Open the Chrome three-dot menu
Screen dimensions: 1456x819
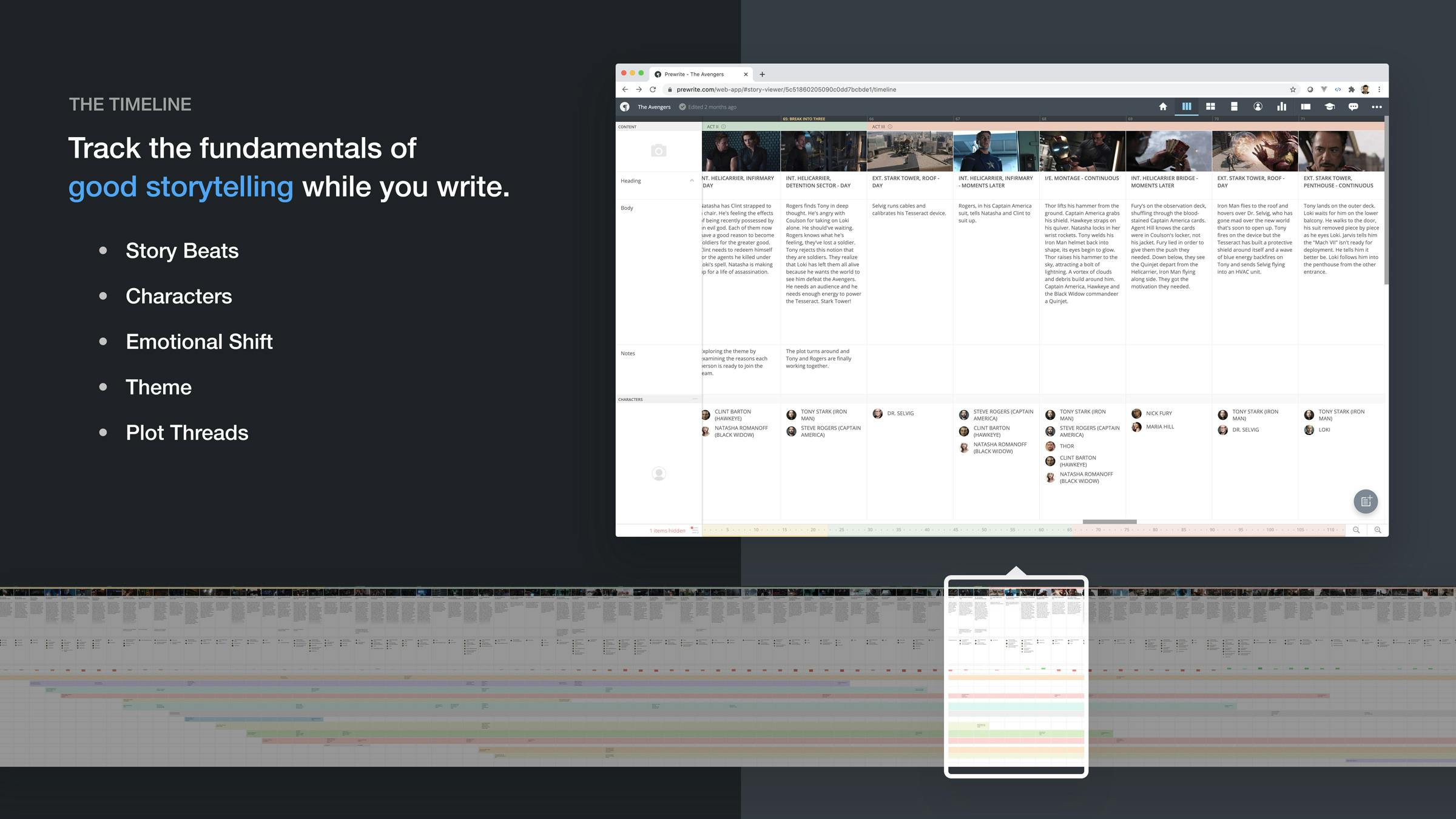pyautogui.click(x=1379, y=89)
